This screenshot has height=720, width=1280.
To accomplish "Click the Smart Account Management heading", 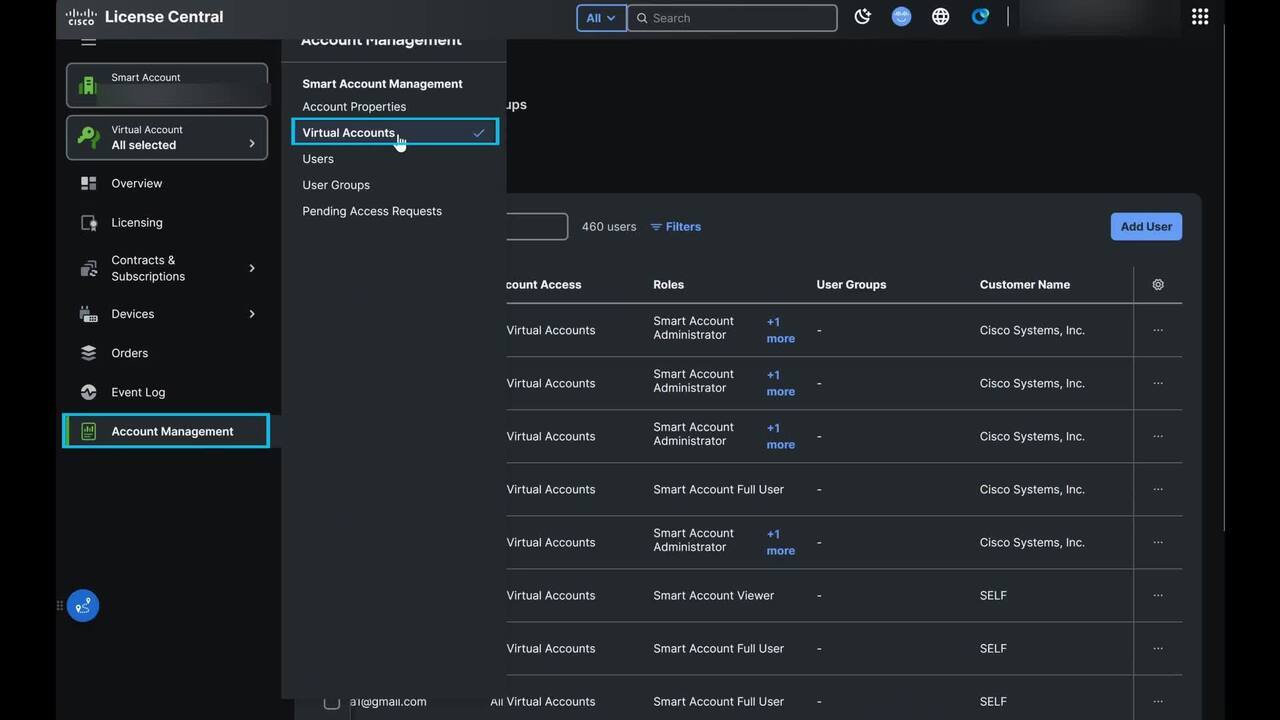I will pyautogui.click(x=382, y=84).
